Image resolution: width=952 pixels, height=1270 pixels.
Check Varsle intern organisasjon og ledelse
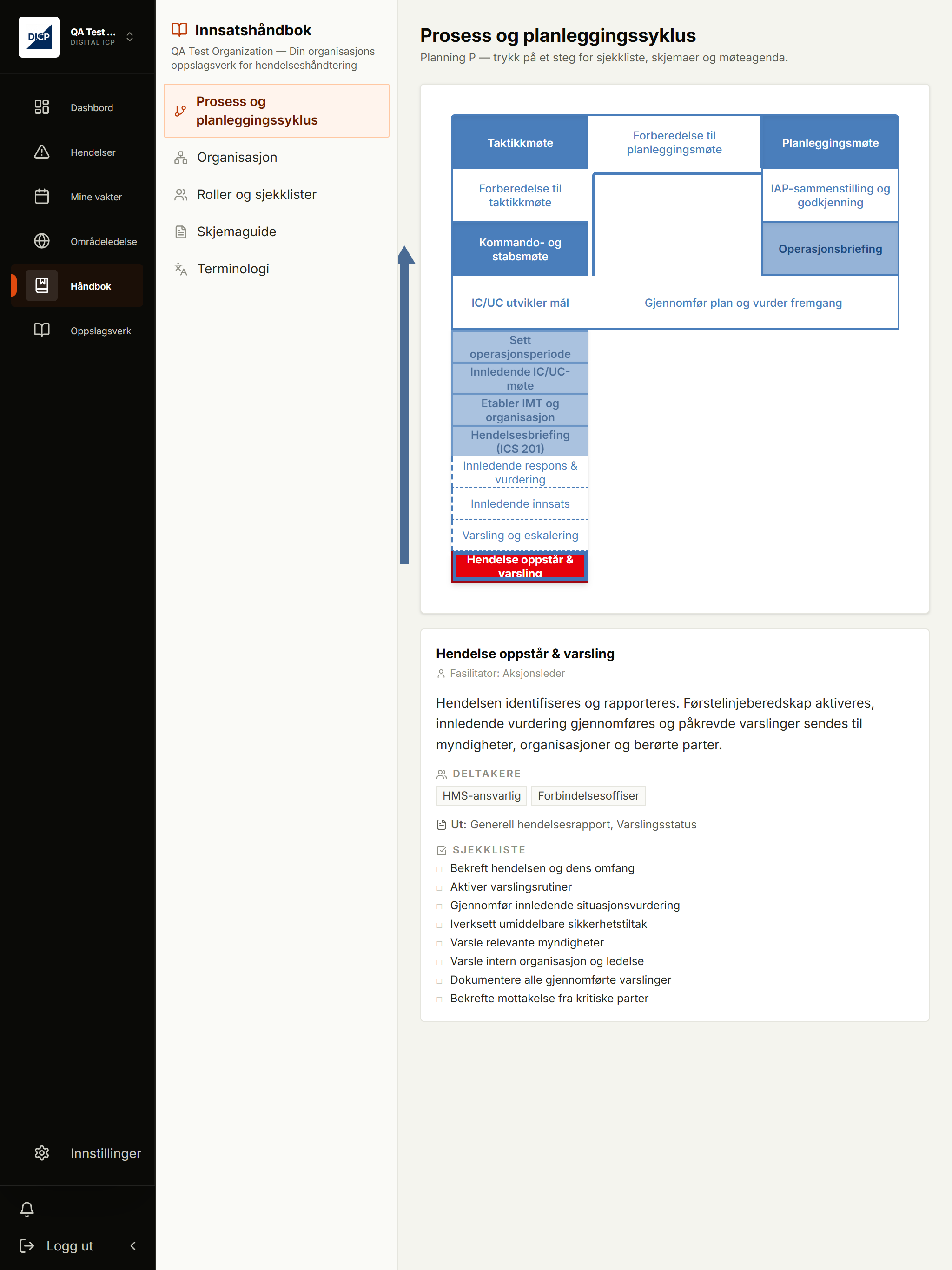(439, 962)
